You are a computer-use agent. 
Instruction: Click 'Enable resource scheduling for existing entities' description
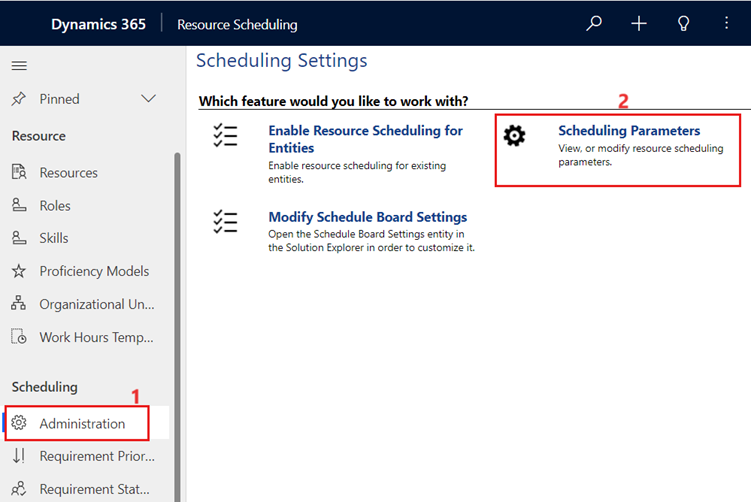(x=357, y=172)
